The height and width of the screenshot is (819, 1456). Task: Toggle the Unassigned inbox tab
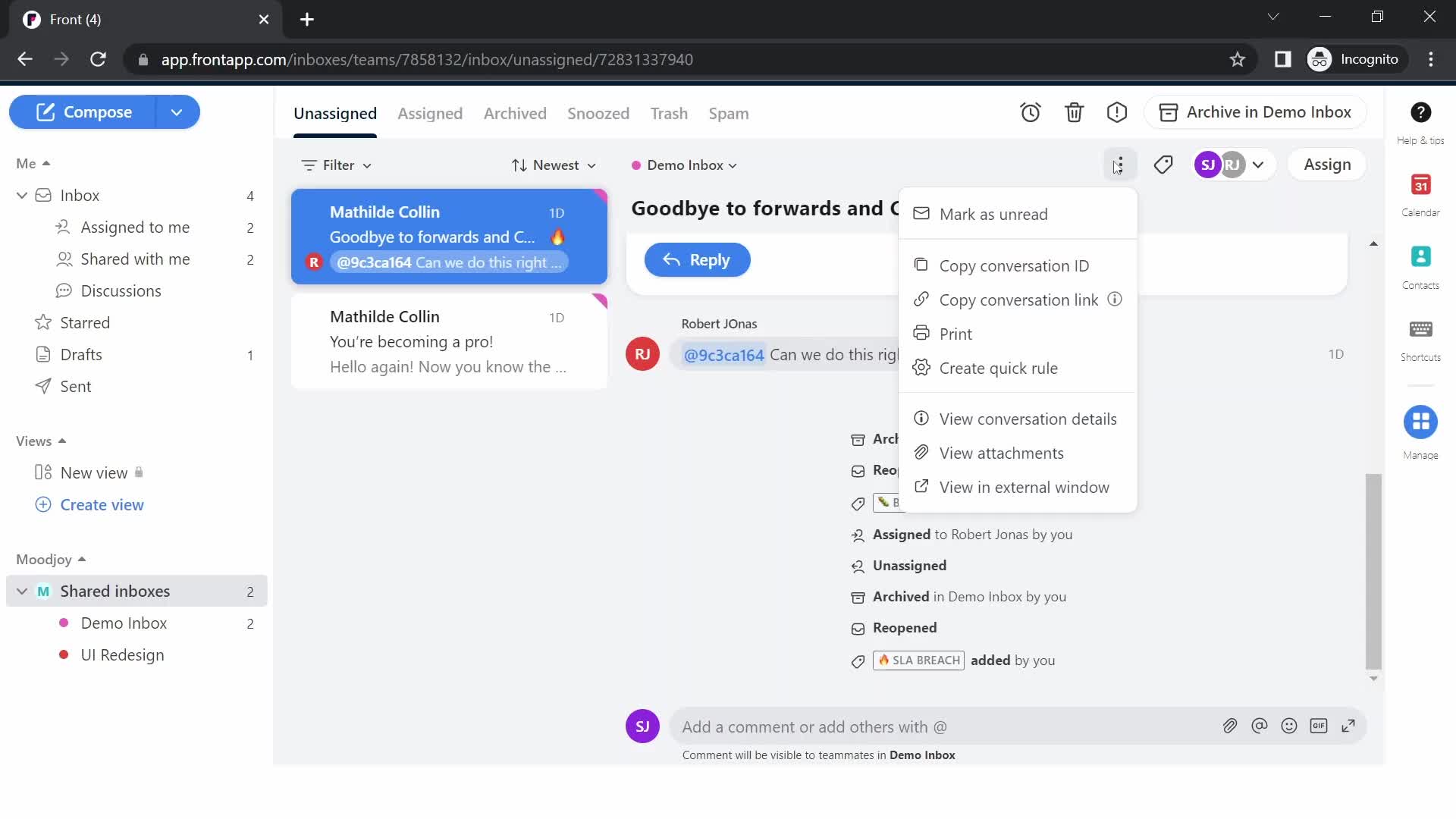tap(335, 114)
